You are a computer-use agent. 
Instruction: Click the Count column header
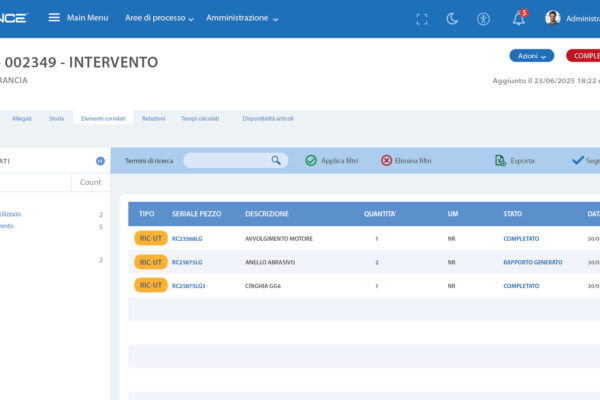point(90,182)
